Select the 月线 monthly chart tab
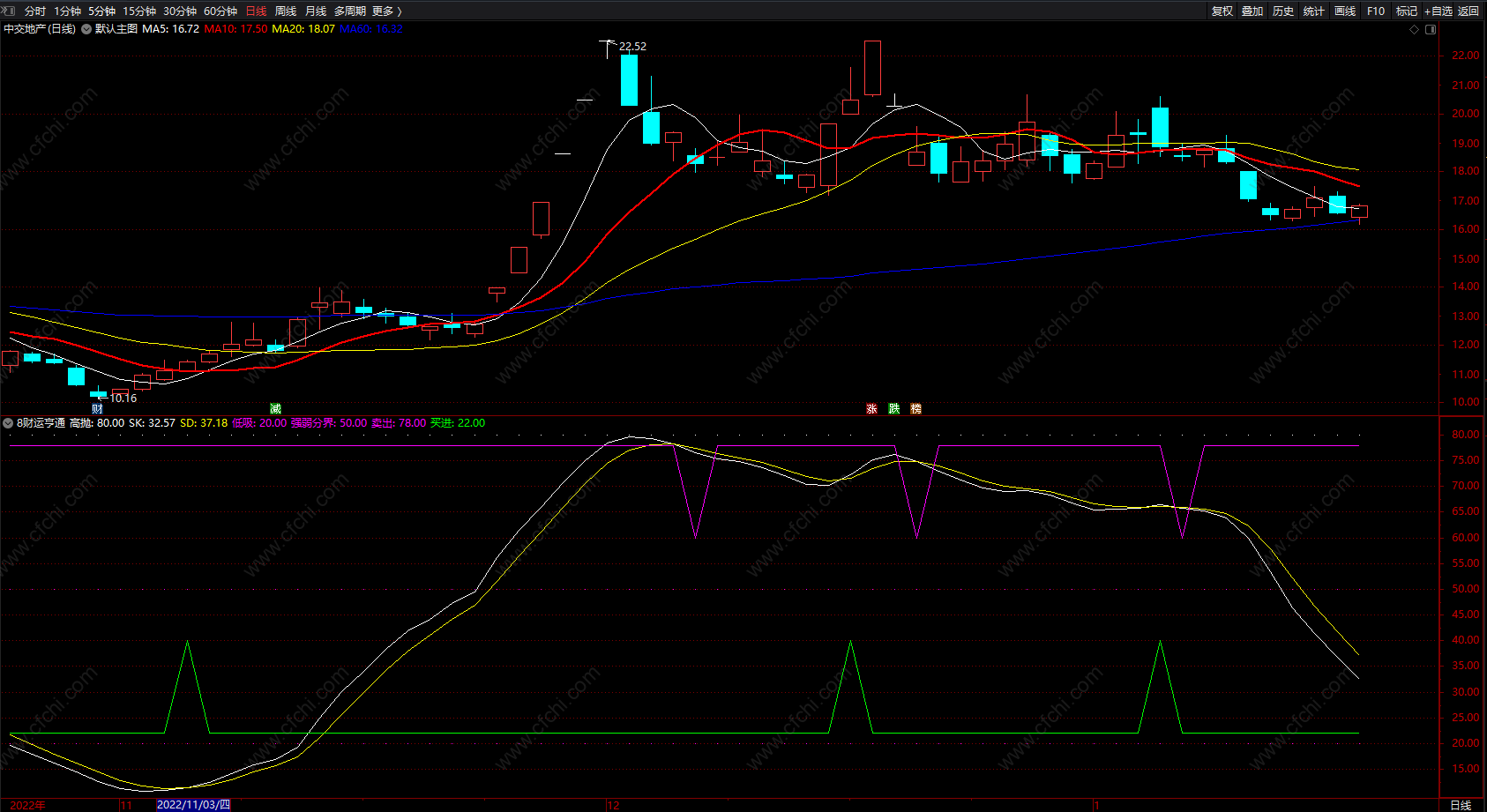 tap(316, 11)
